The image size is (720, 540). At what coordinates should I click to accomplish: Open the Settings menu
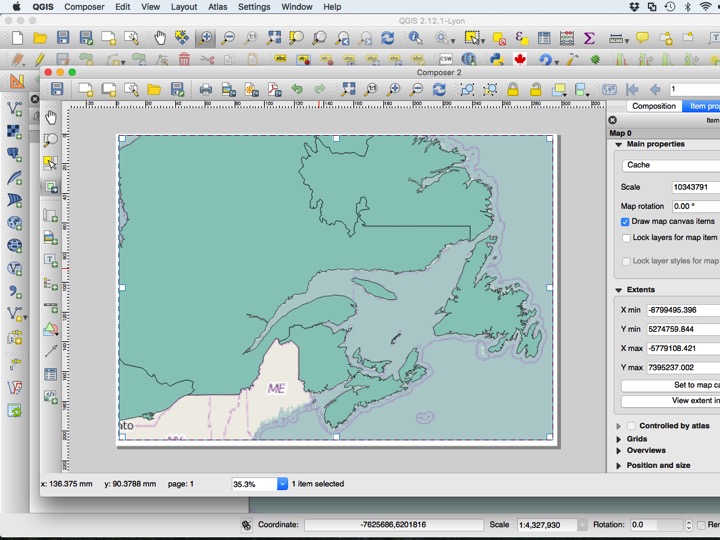coord(254,7)
